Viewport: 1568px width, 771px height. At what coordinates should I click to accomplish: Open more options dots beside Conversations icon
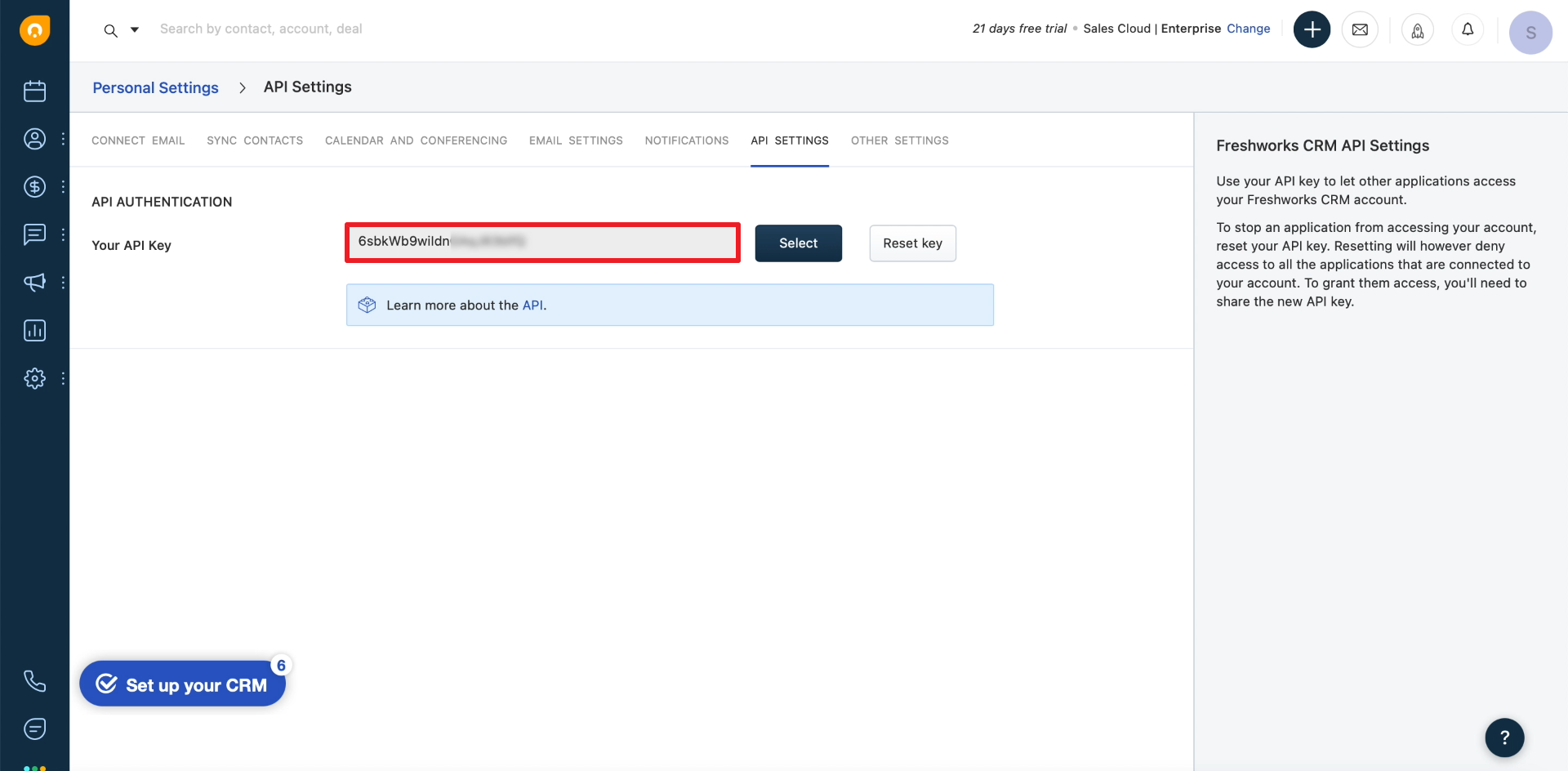click(x=63, y=234)
